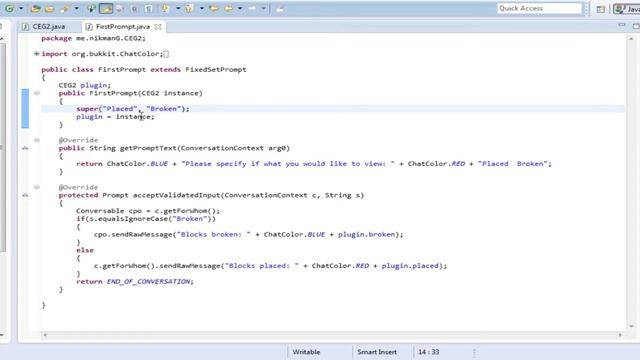Open the Next Annotation dropdown arrow
This screenshot has width=640, height=360.
(x=178, y=8)
